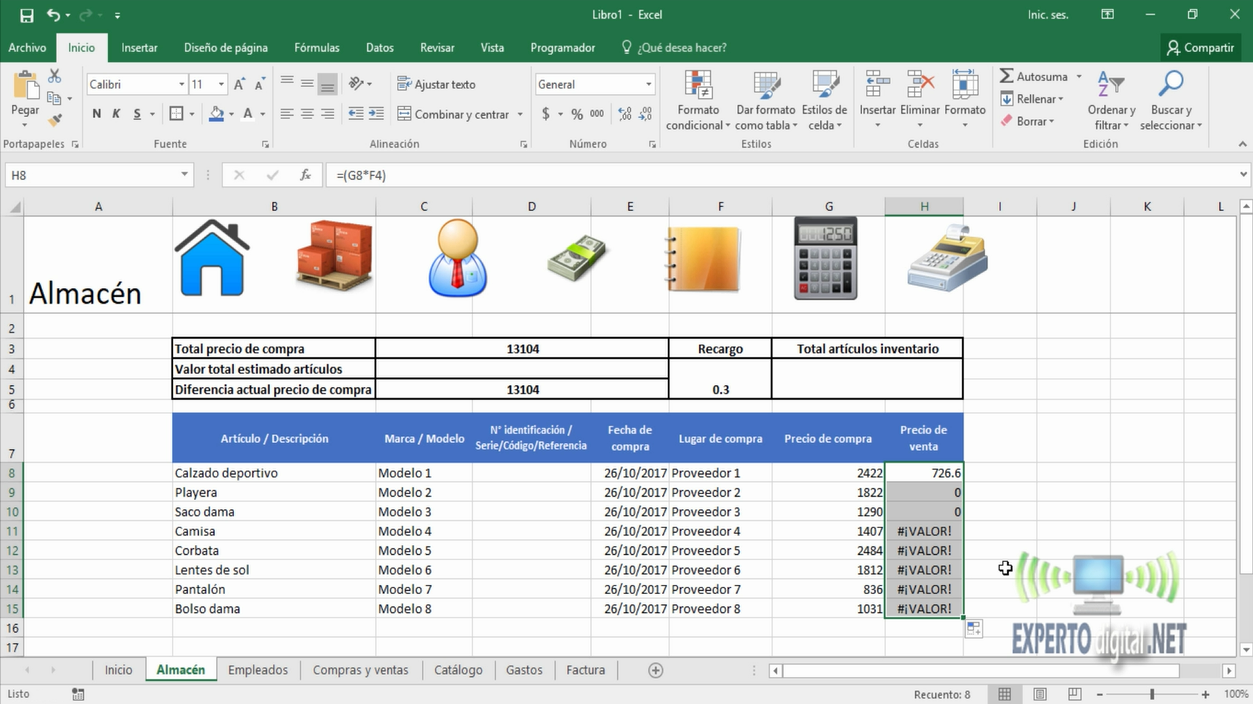Click the Compartir button

click(1200, 48)
